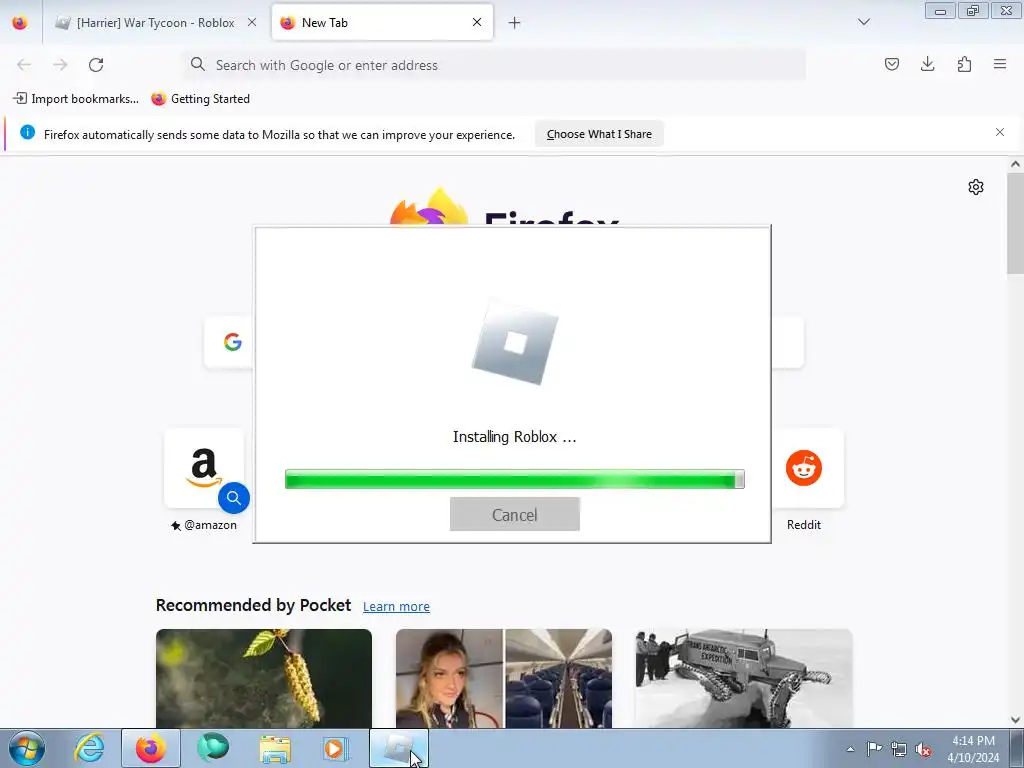Click the Installing Roblox text
Screen dimensions: 1024x768
point(515,437)
